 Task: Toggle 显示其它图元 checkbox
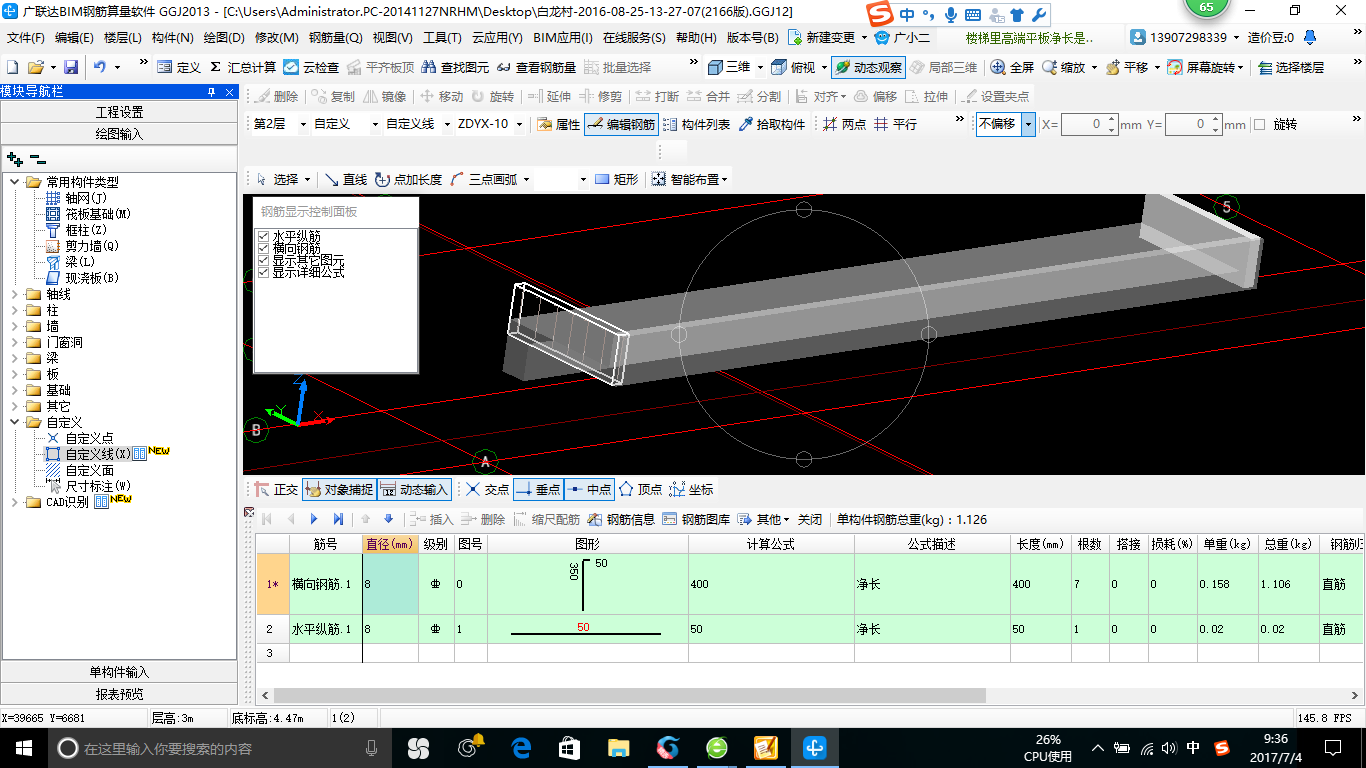264,260
